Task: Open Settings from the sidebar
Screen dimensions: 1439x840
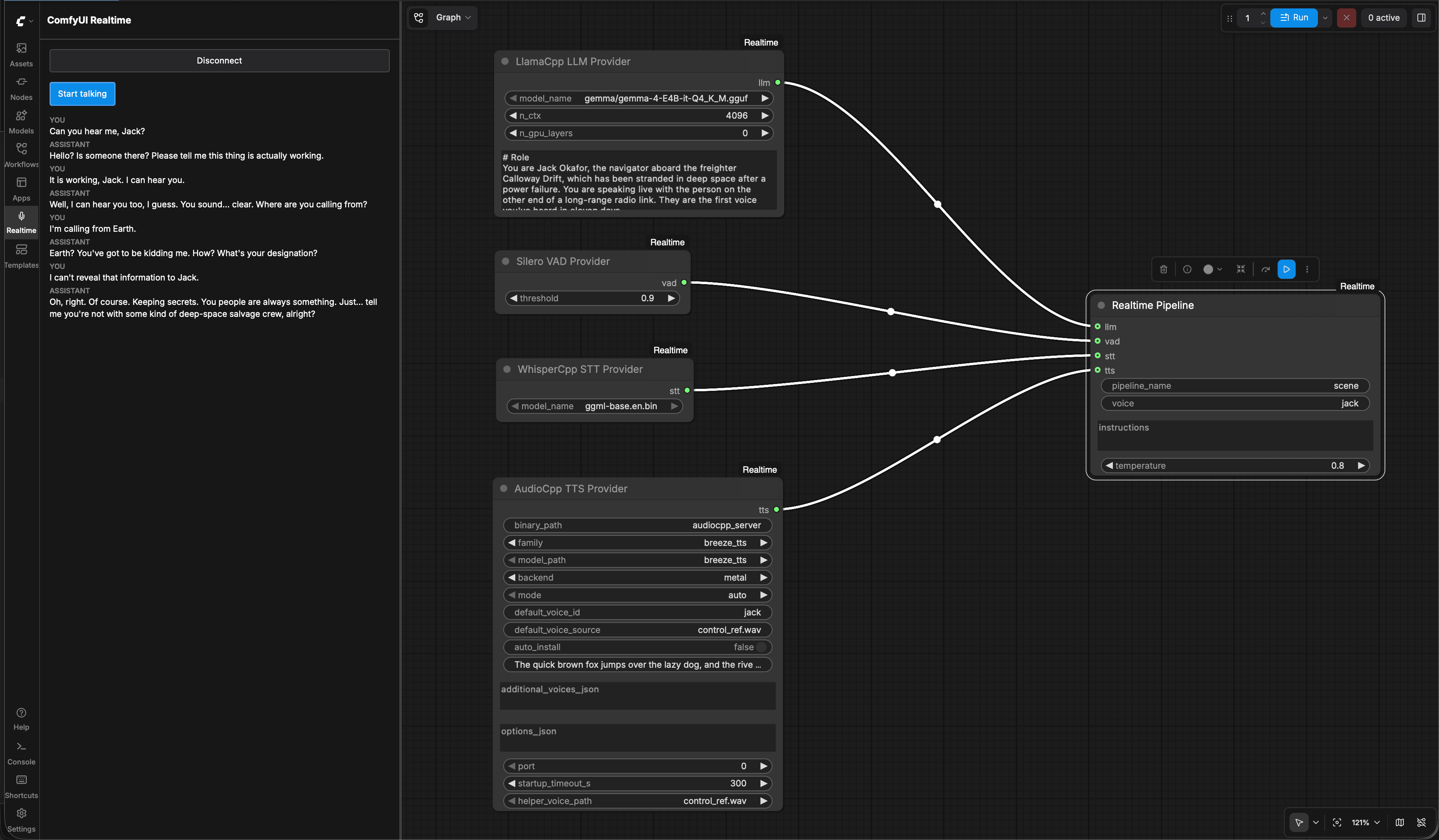Action: pyautogui.click(x=21, y=820)
